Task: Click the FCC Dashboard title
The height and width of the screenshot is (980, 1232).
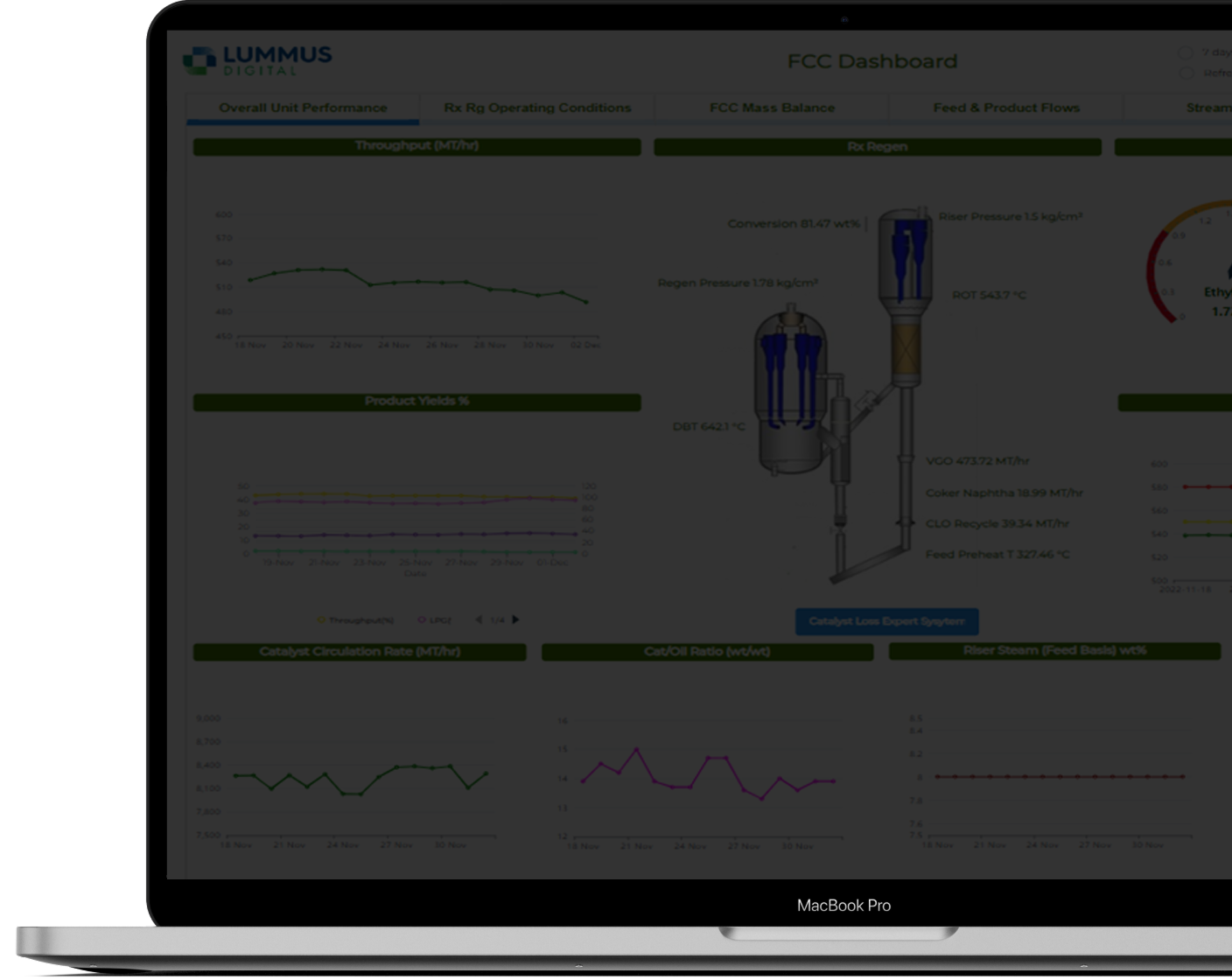Action: point(872,61)
